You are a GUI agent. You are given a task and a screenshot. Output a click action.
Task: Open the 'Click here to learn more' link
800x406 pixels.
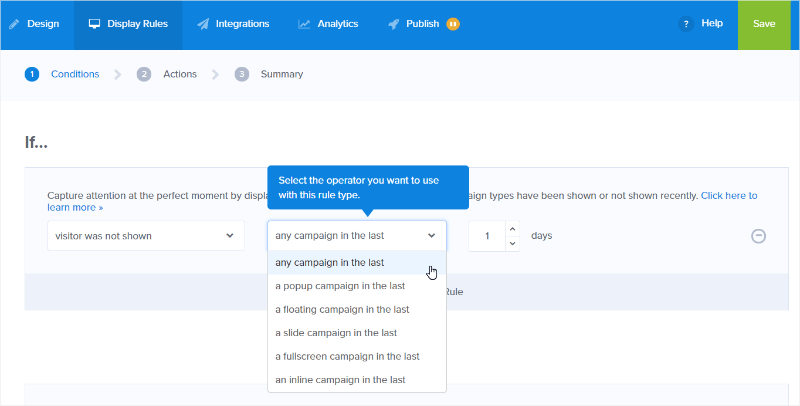(729, 196)
